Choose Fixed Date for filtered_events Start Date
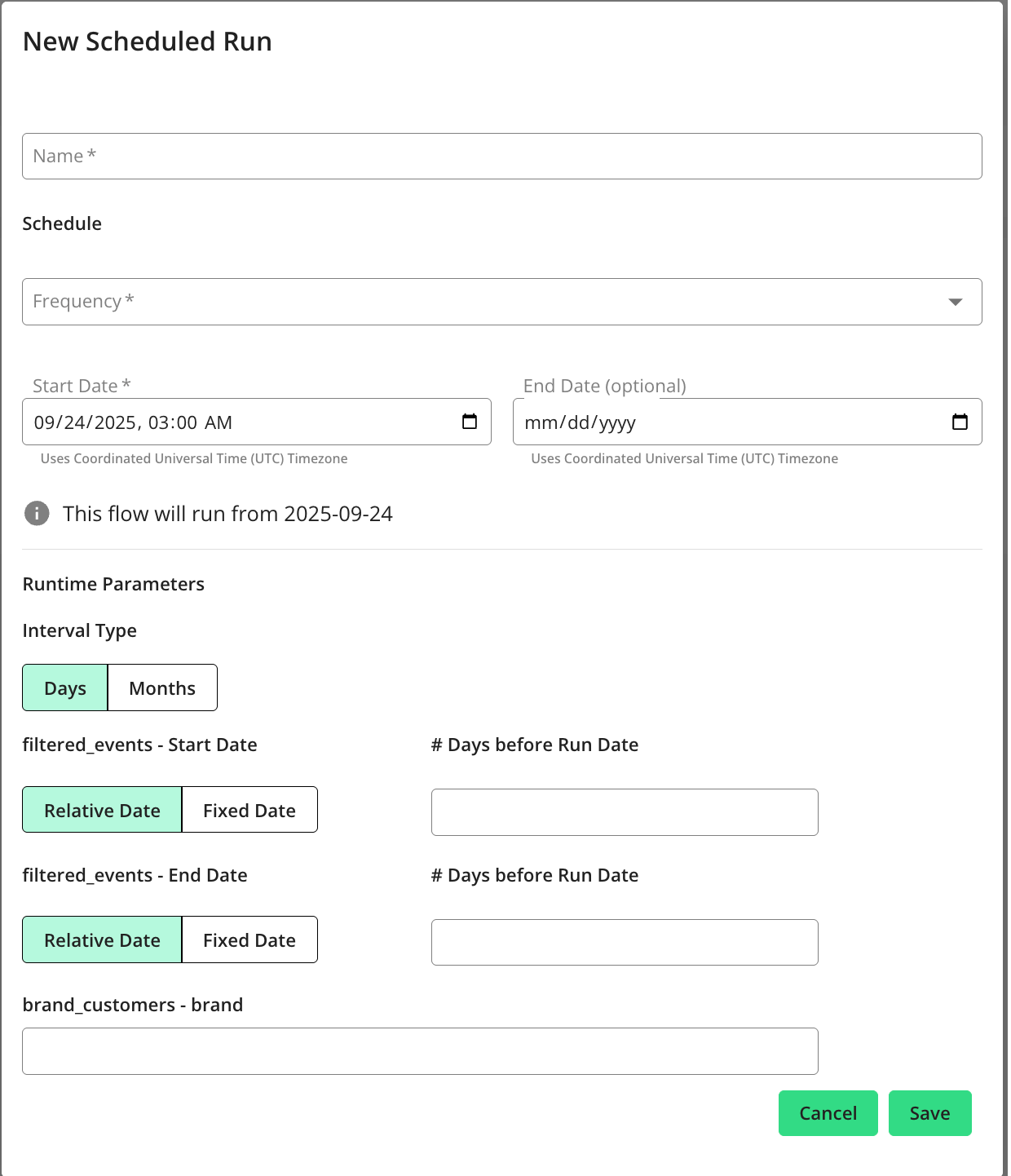 [249, 810]
